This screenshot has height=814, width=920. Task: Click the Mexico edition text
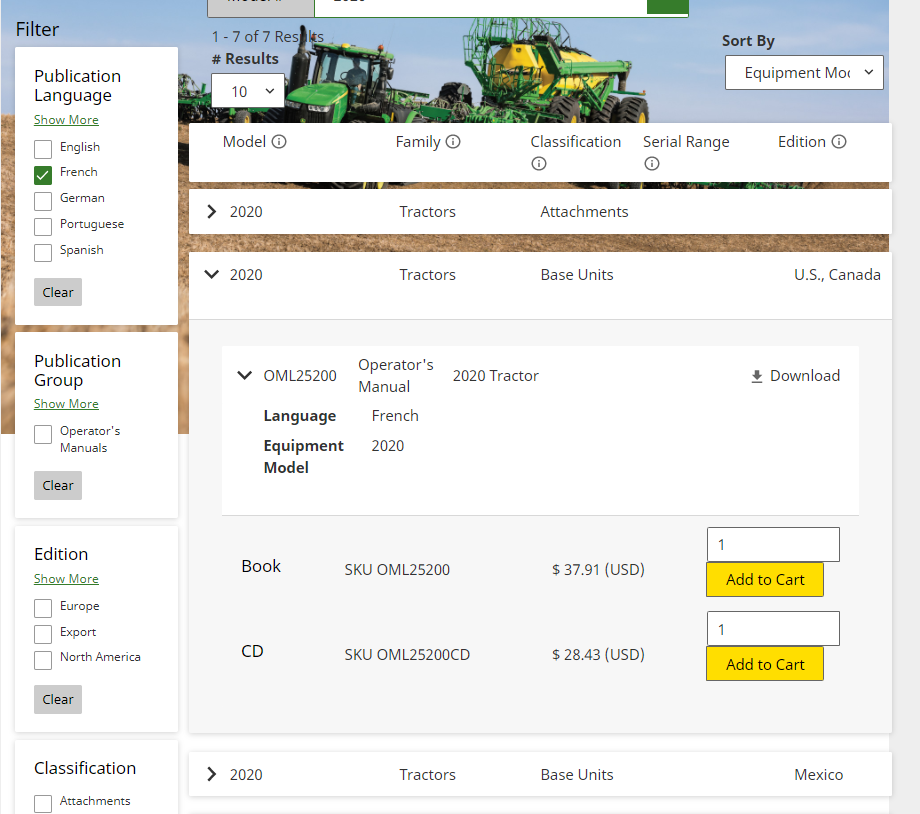[x=818, y=775]
